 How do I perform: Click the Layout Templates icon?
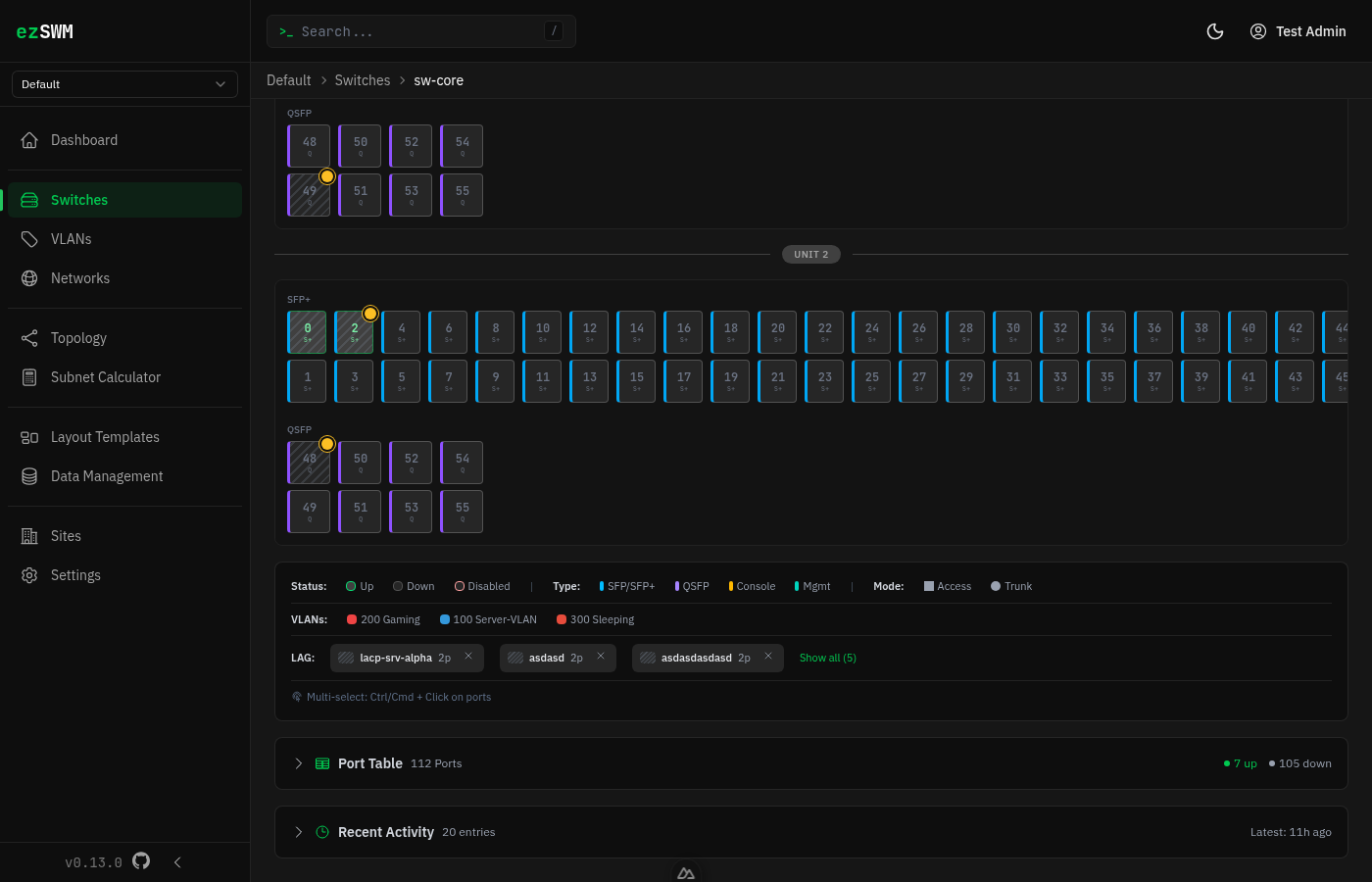pyautogui.click(x=29, y=437)
